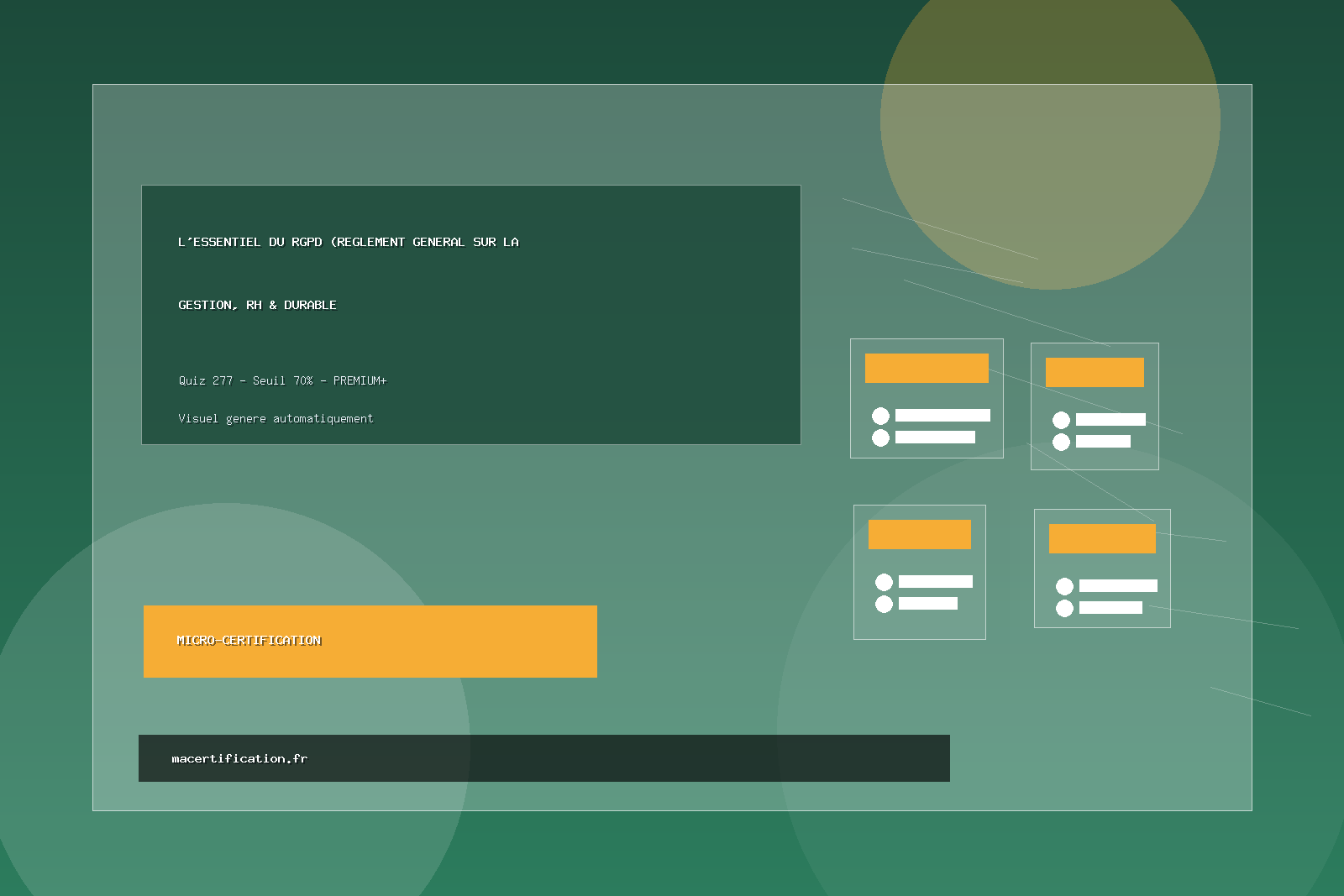Click first white answer bar in lower-right card
The image size is (1344, 896).
point(1118,585)
